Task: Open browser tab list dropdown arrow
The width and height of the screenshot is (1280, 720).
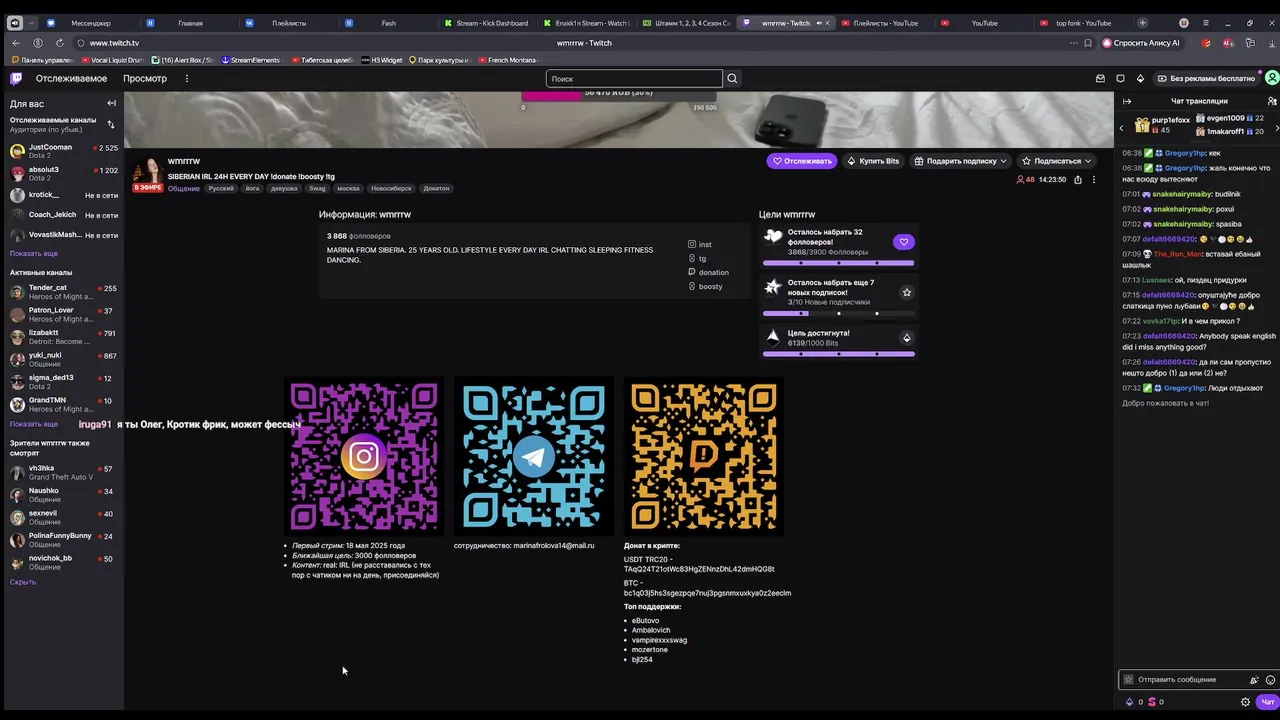Action: point(31,23)
